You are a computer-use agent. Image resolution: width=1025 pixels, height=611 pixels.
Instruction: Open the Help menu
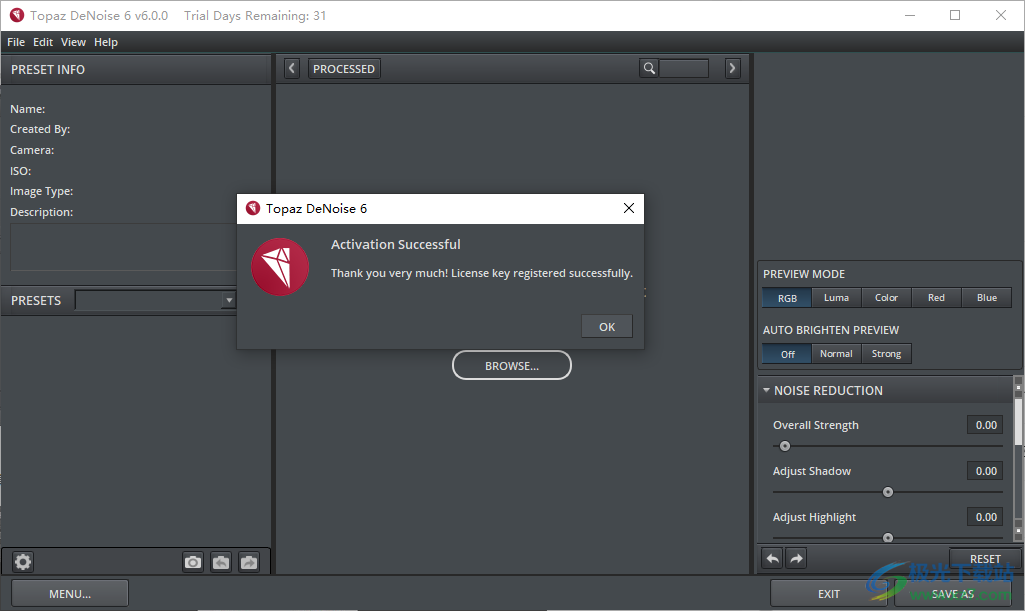tap(105, 42)
